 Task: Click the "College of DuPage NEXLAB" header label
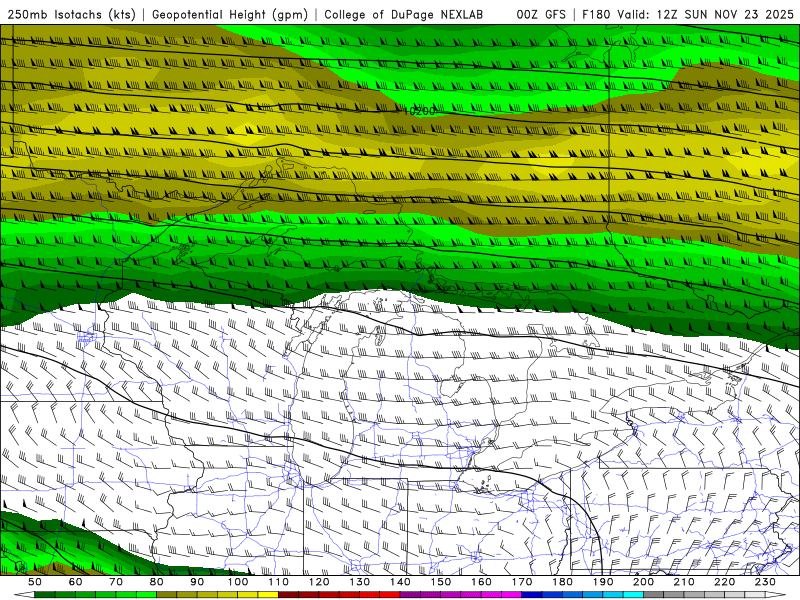(404, 14)
